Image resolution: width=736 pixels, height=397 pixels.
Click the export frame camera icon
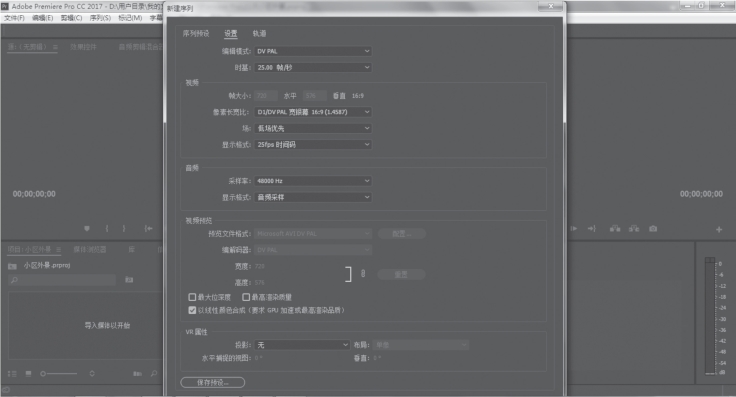[x=653, y=229]
